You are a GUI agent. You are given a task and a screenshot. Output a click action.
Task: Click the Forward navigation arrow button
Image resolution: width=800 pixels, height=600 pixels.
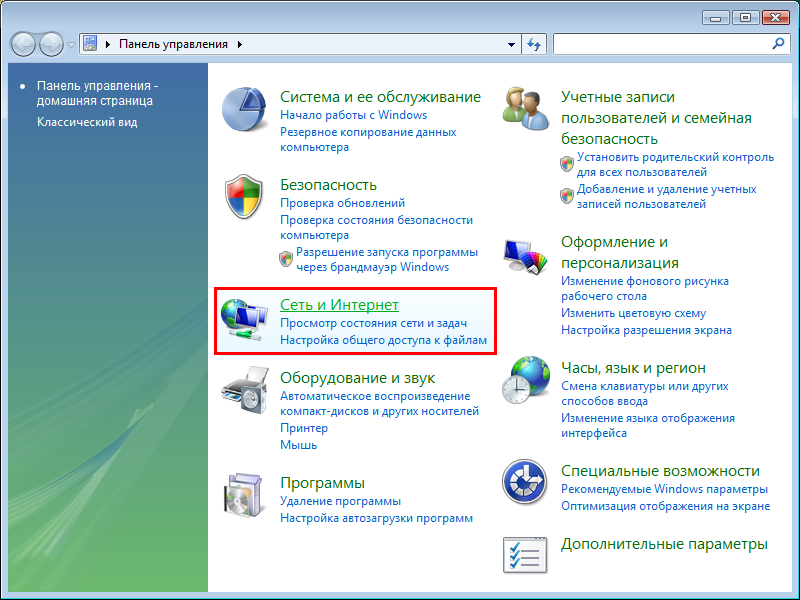(x=52, y=44)
